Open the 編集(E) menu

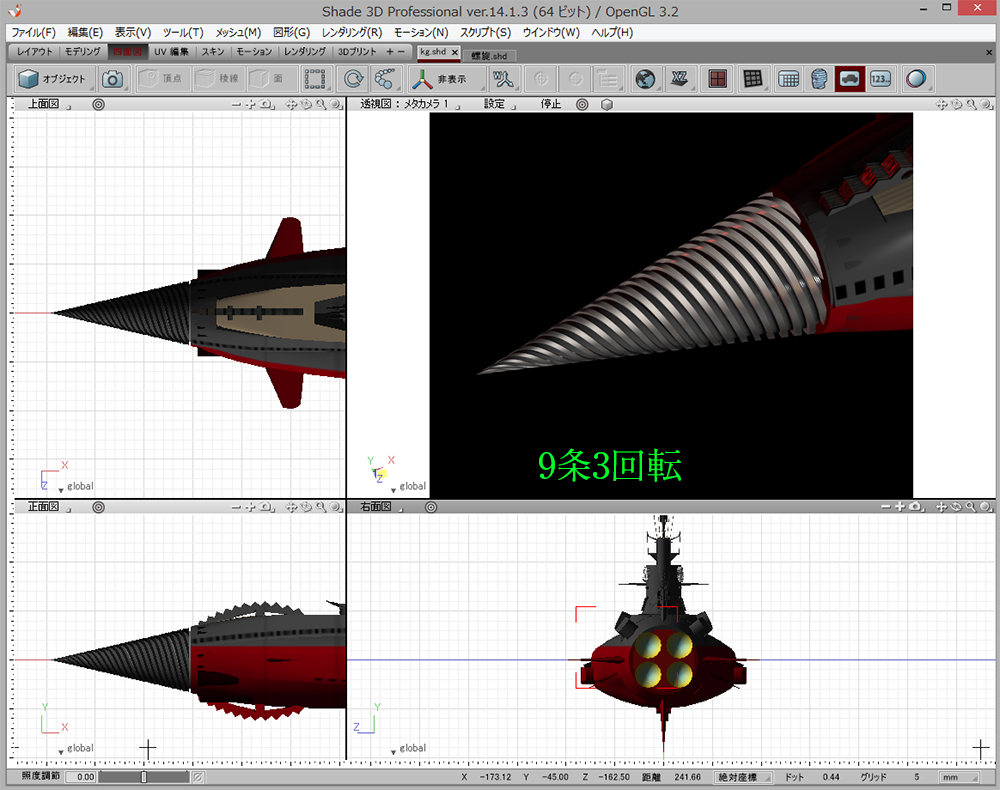pos(85,33)
